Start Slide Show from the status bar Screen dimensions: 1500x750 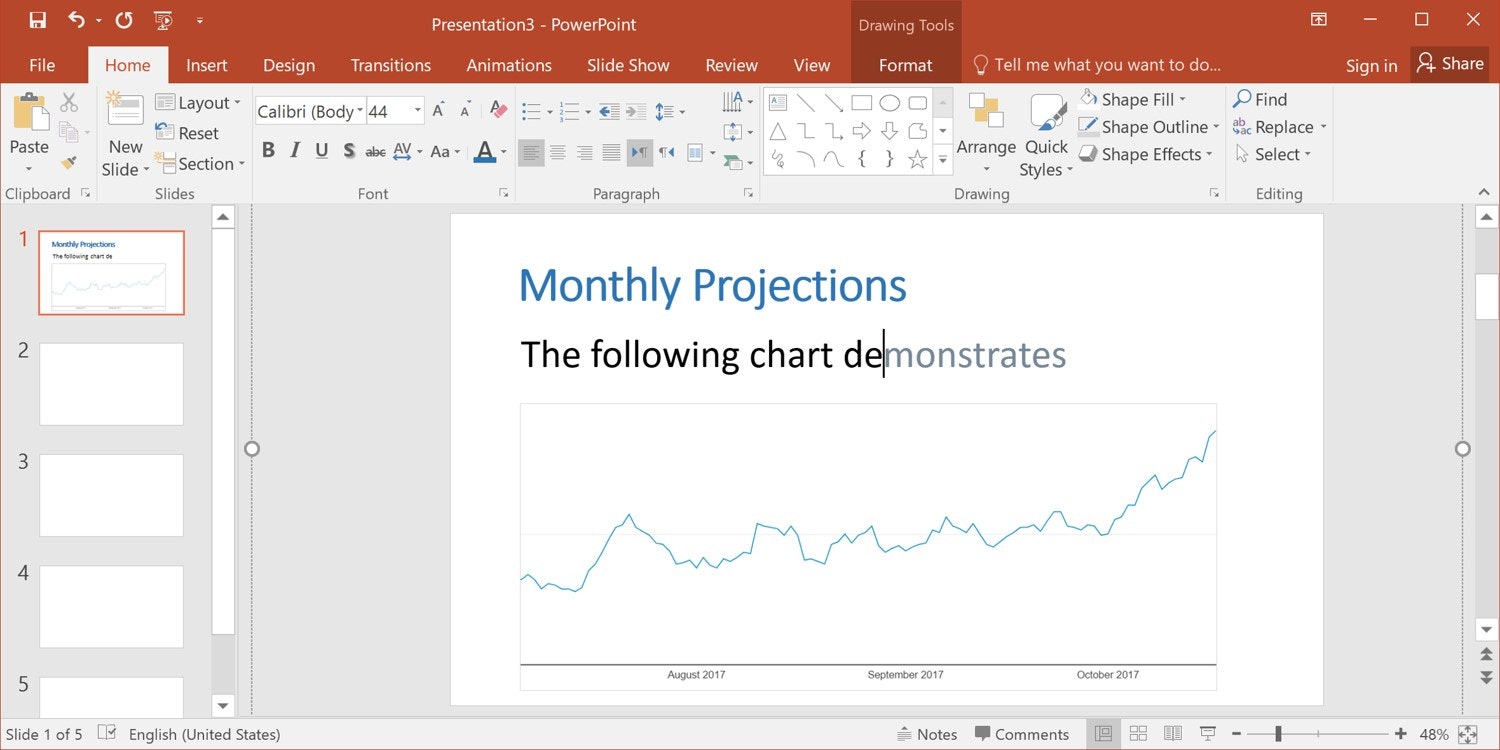1207,733
